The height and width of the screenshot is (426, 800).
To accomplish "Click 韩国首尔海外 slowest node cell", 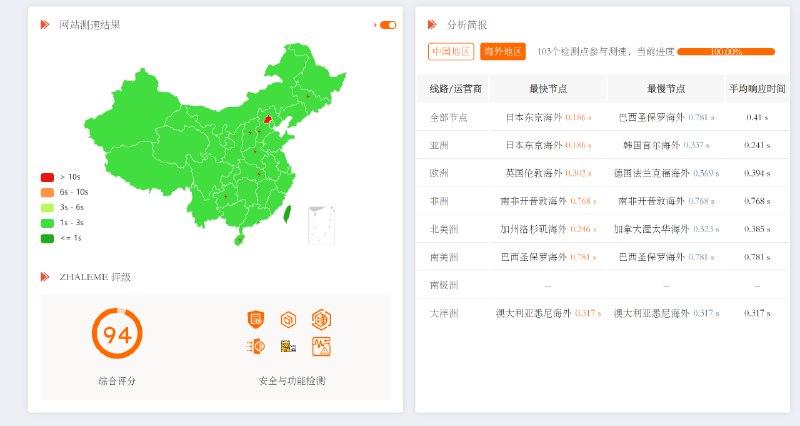I will tap(666, 145).
